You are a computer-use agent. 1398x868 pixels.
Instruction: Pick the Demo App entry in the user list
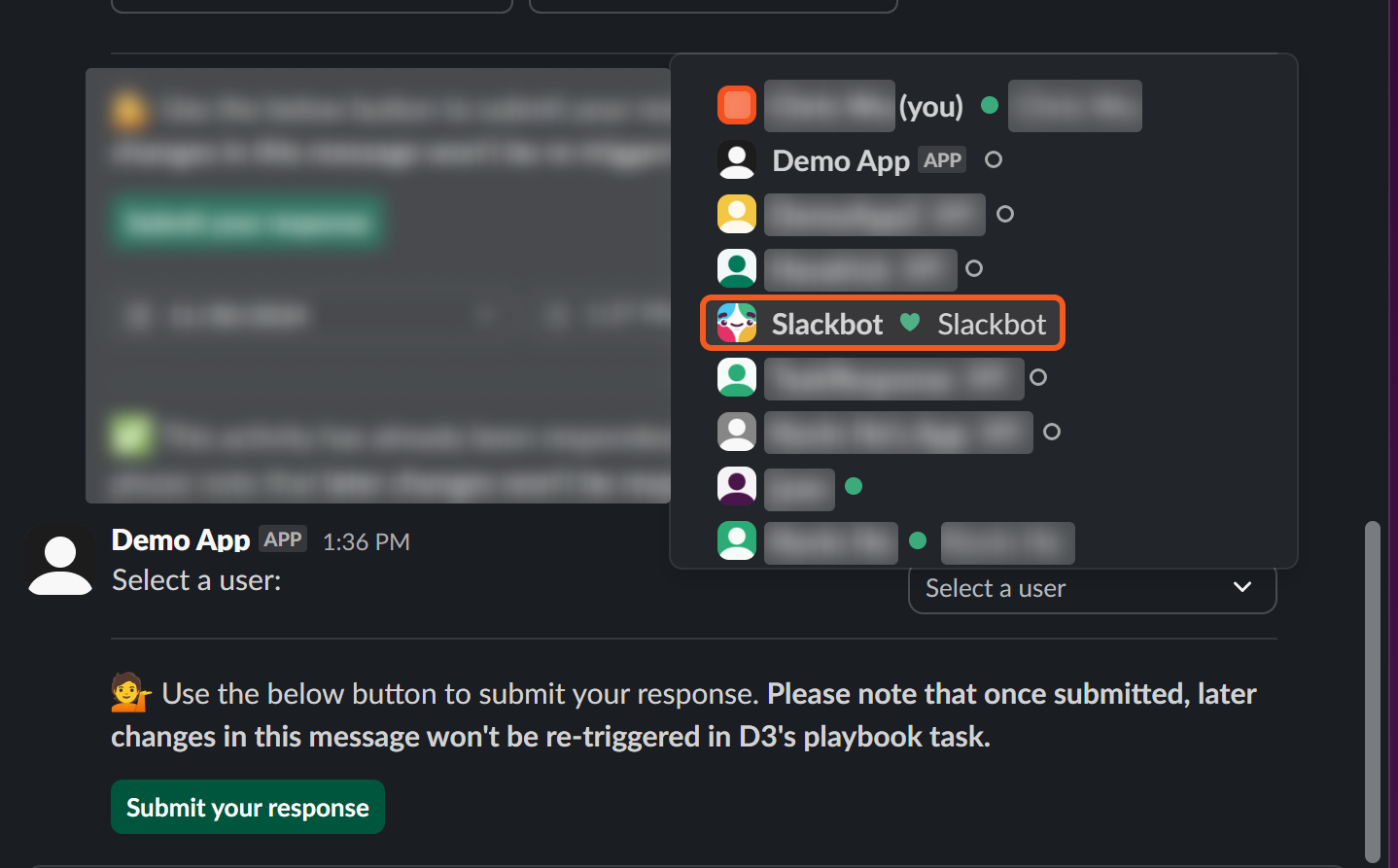[x=841, y=160]
